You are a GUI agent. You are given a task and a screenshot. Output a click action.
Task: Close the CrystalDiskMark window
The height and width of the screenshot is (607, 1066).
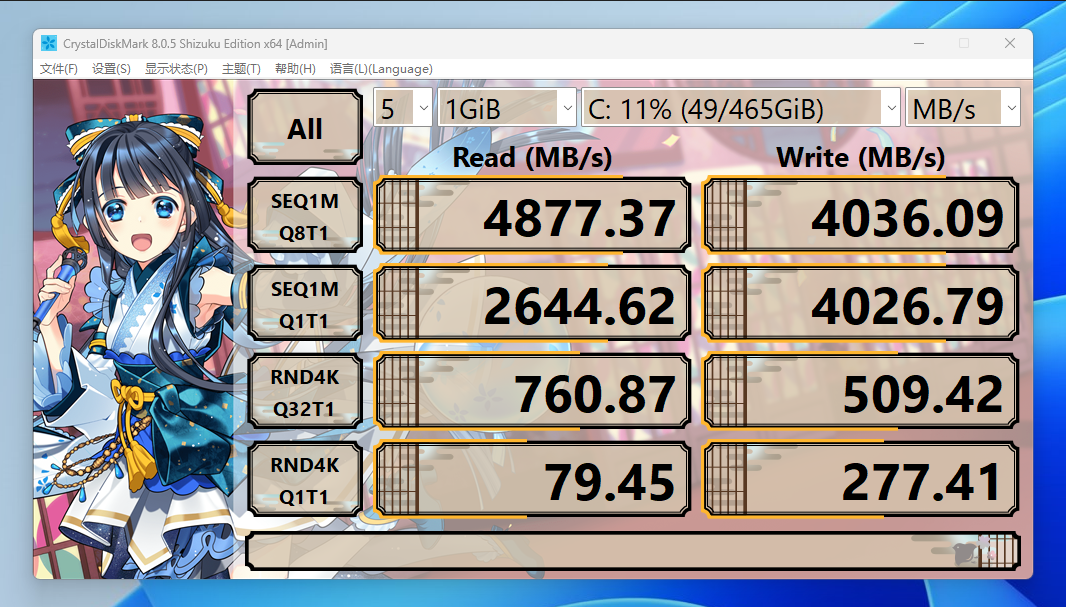point(1010,44)
